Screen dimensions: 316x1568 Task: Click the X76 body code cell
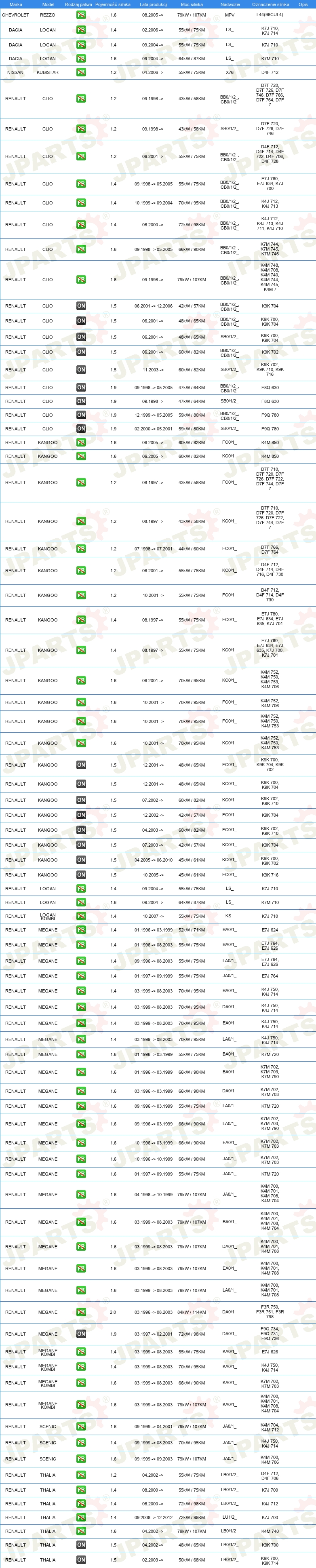tap(230, 72)
